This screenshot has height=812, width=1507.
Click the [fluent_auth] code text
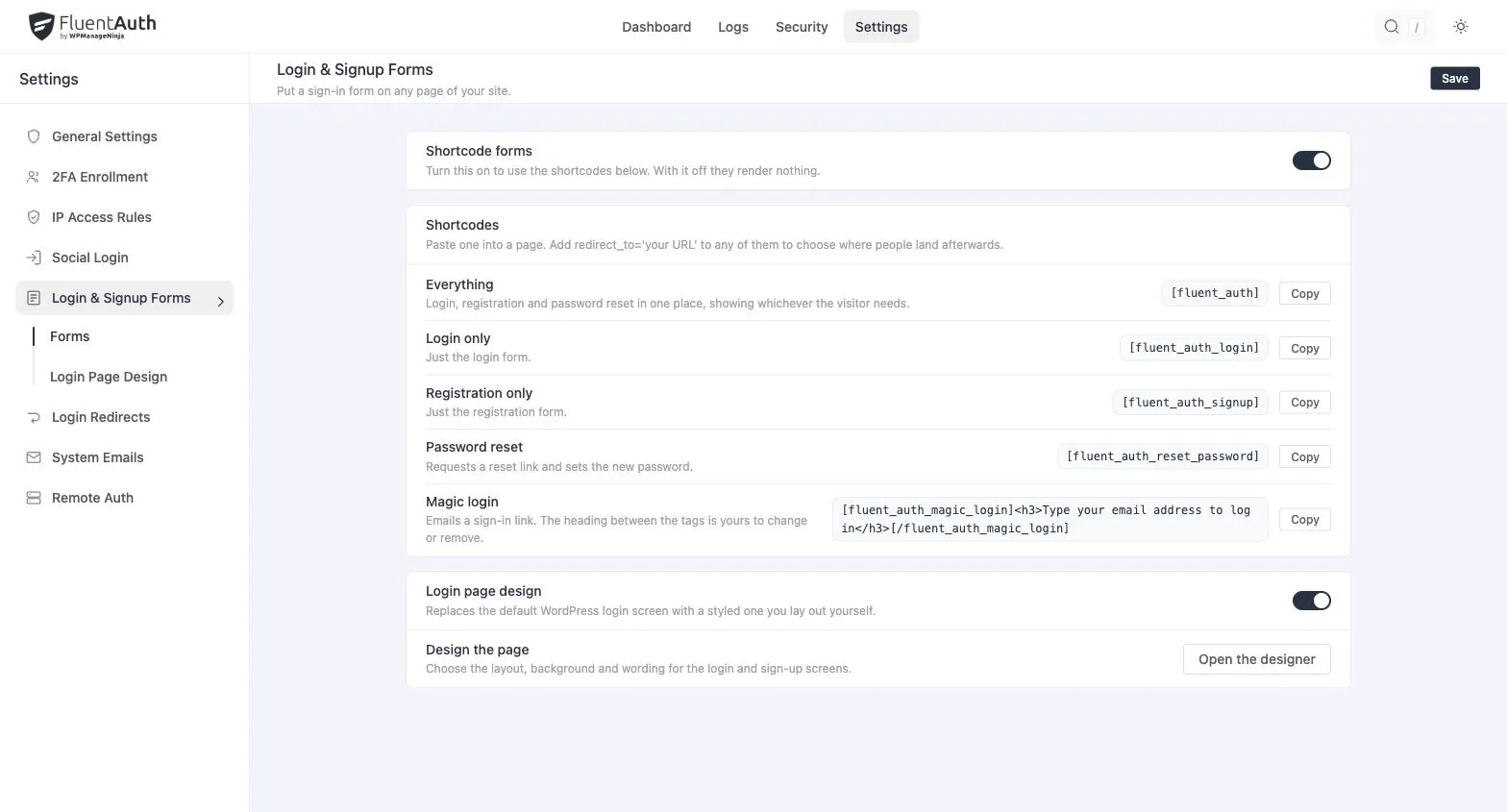(1215, 293)
